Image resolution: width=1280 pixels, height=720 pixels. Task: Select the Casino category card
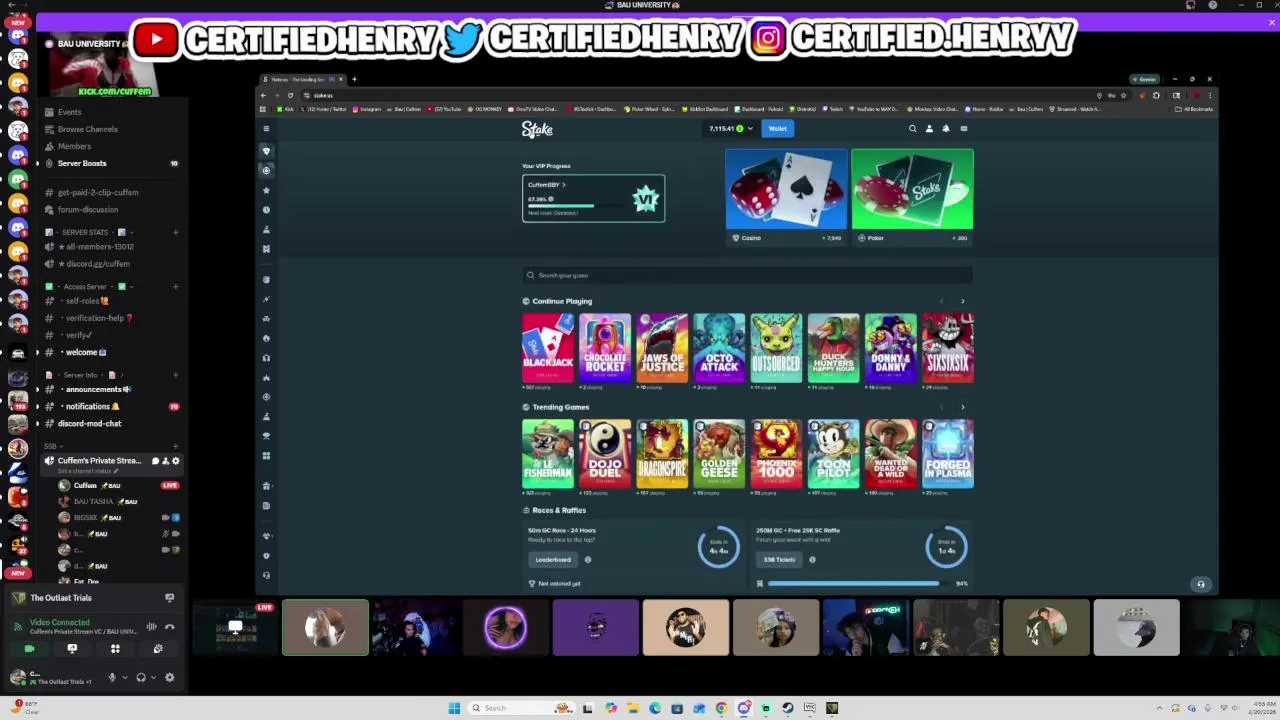tap(786, 196)
